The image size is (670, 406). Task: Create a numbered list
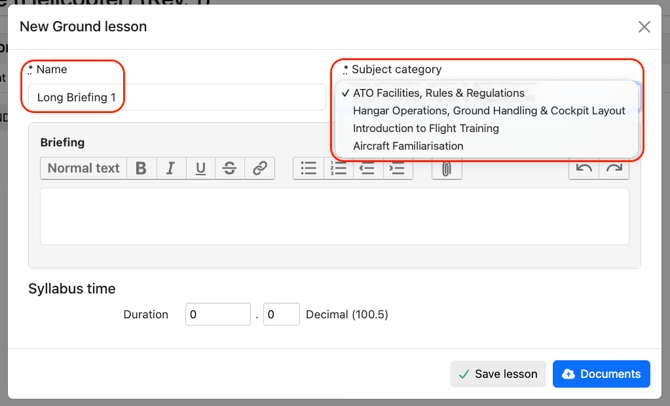coord(338,168)
